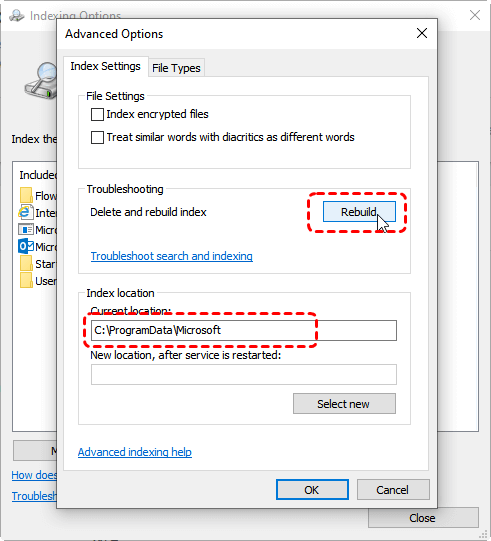Image resolution: width=491 pixels, height=541 pixels.
Task: Click the magnifier drive icon in Indexing Options
Action: pyautogui.click(x=41, y=81)
